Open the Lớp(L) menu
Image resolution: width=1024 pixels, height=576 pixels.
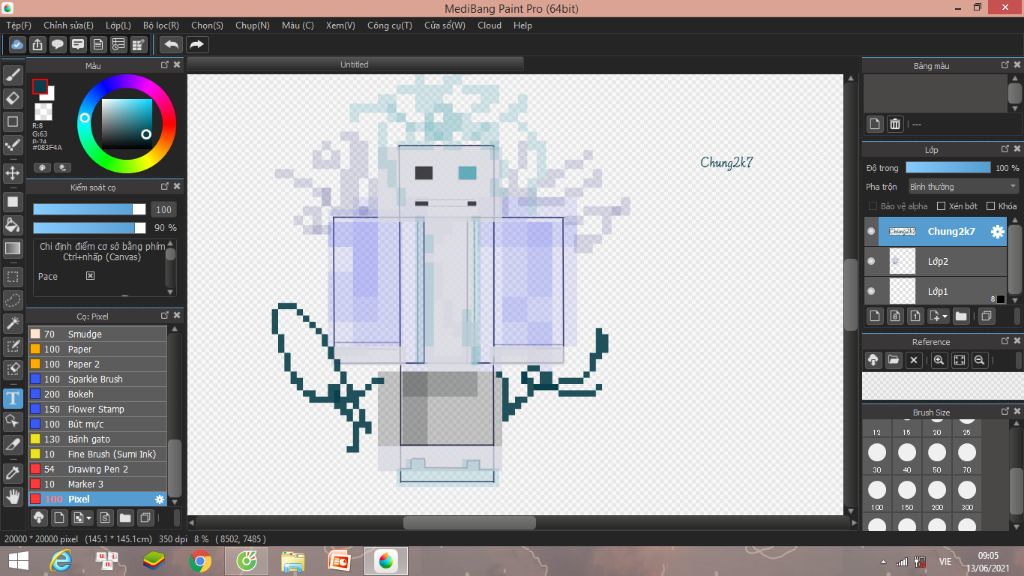pos(118,25)
